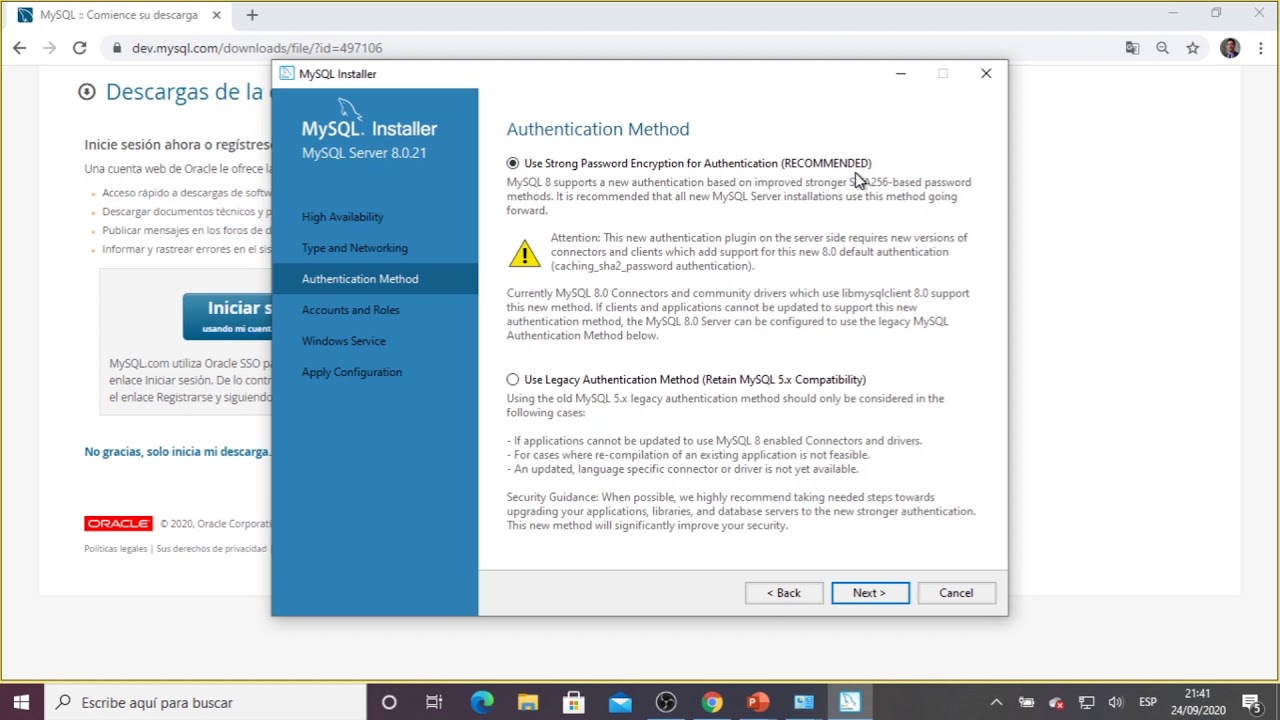Click the Authentication Method heading text
The height and width of the screenshot is (720, 1280).
pyautogui.click(x=598, y=129)
